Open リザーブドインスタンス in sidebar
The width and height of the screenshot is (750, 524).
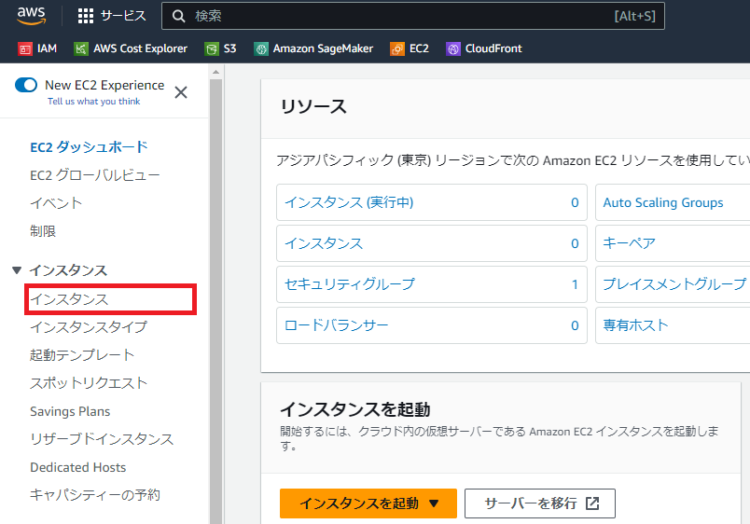(101, 439)
